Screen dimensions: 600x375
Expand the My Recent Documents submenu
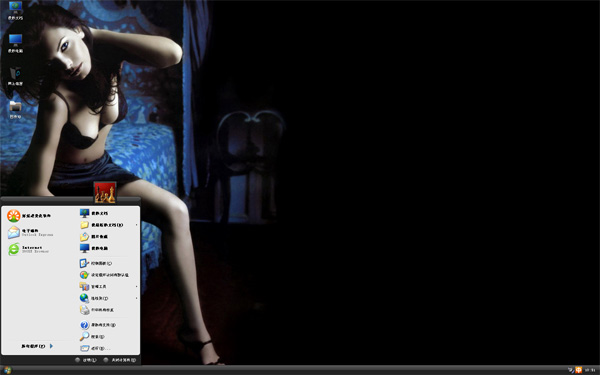(x=109, y=225)
